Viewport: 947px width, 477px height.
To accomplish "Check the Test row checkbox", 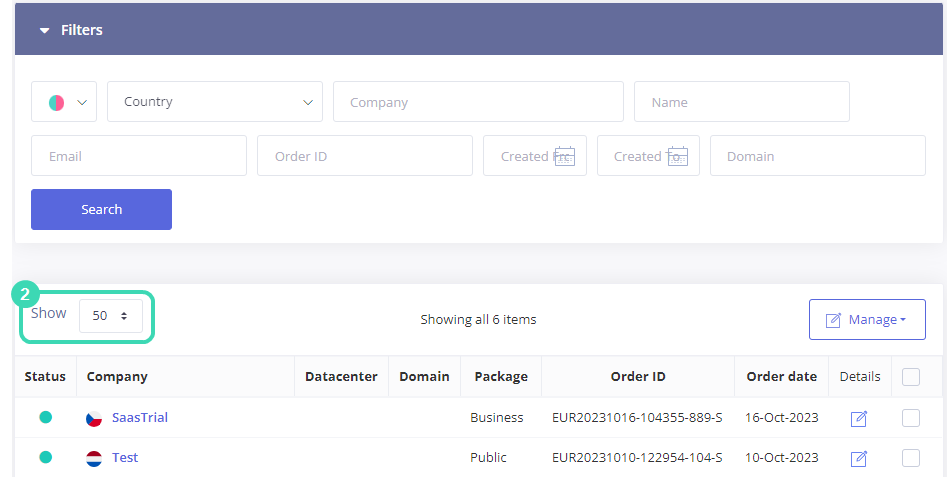I will click(910, 458).
